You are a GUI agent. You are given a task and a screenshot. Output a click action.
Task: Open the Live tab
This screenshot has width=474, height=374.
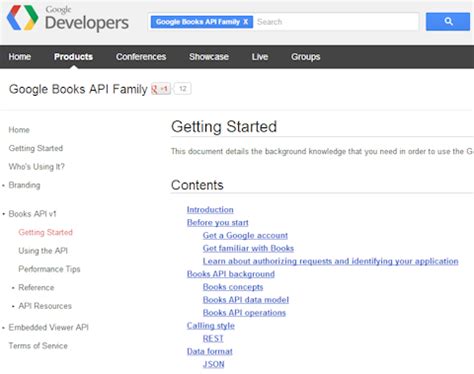[260, 57]
